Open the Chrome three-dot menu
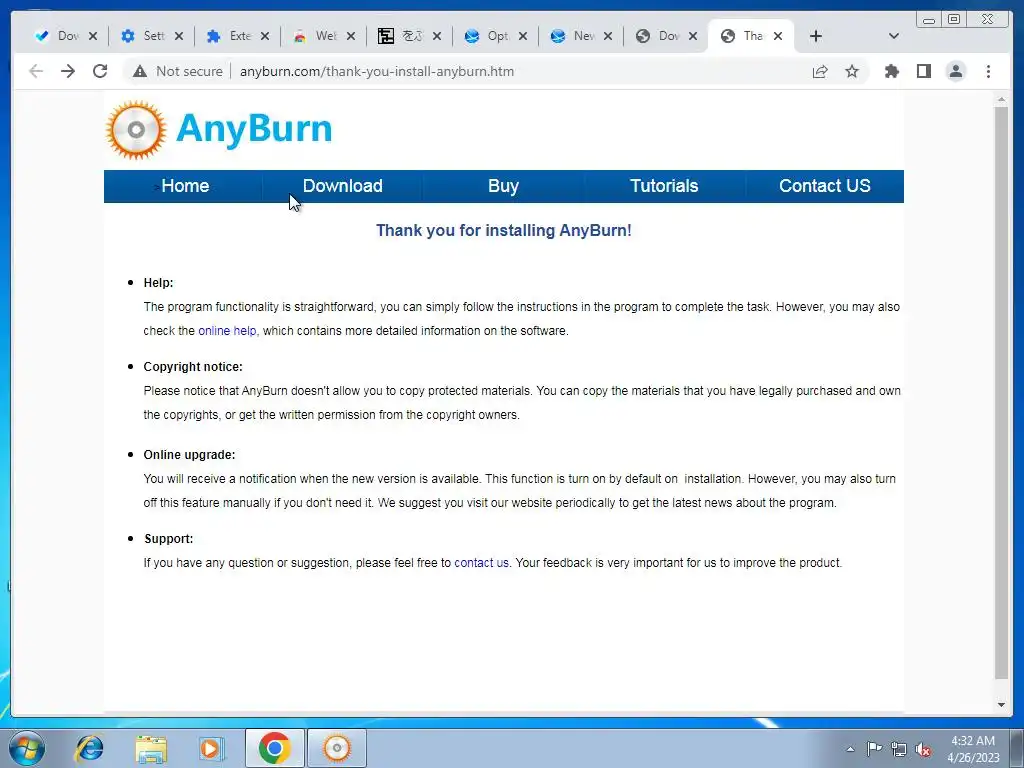This screenshot has width=1024, height=768. point(988,71)
